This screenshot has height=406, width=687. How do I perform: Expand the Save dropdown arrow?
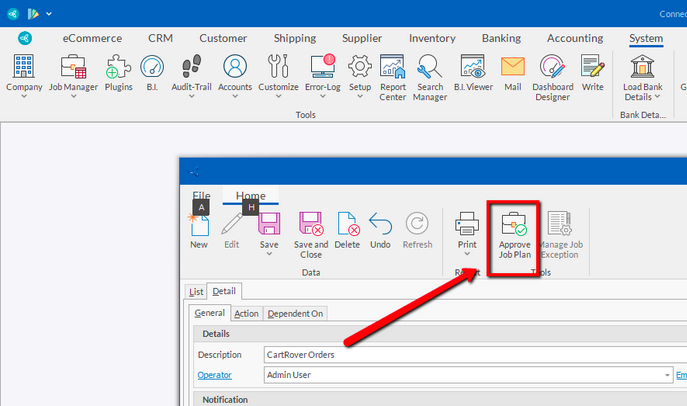click(269, 254)
